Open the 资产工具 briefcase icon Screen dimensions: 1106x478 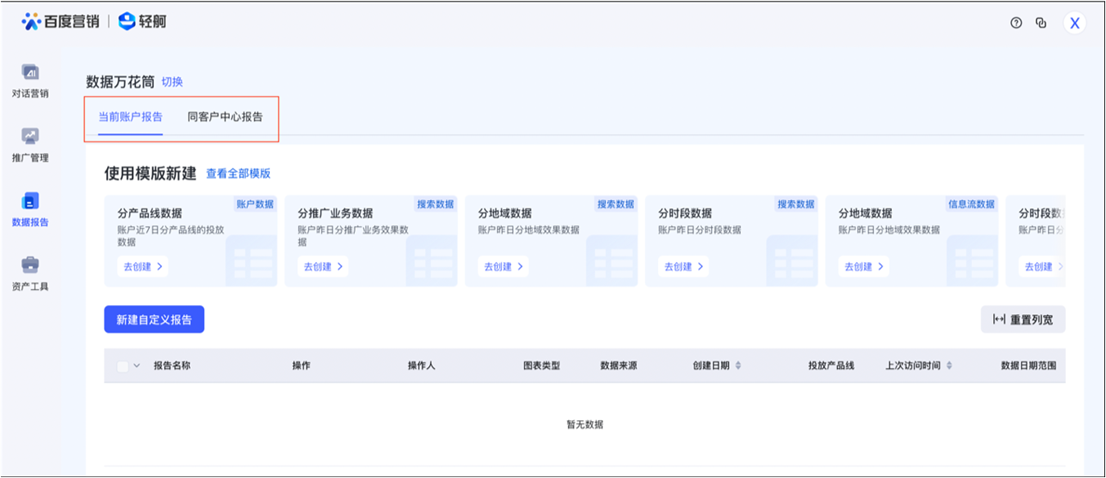click(30, 265)
